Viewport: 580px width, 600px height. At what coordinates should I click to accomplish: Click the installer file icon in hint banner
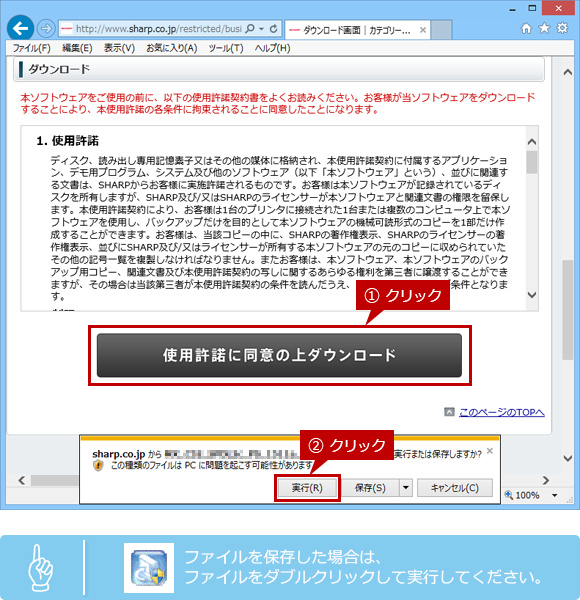click(149, 568)
